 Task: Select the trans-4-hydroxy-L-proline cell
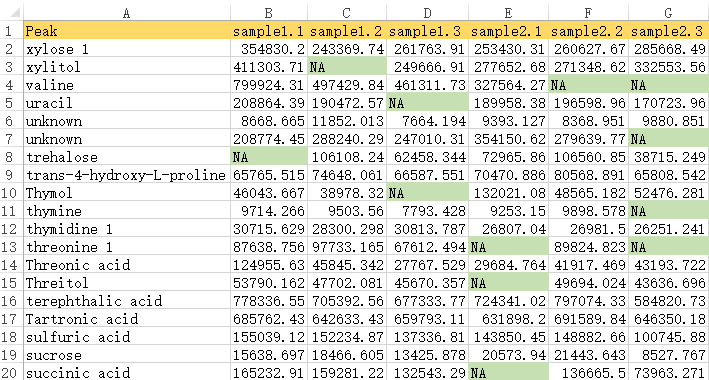(x=127, y=175)
